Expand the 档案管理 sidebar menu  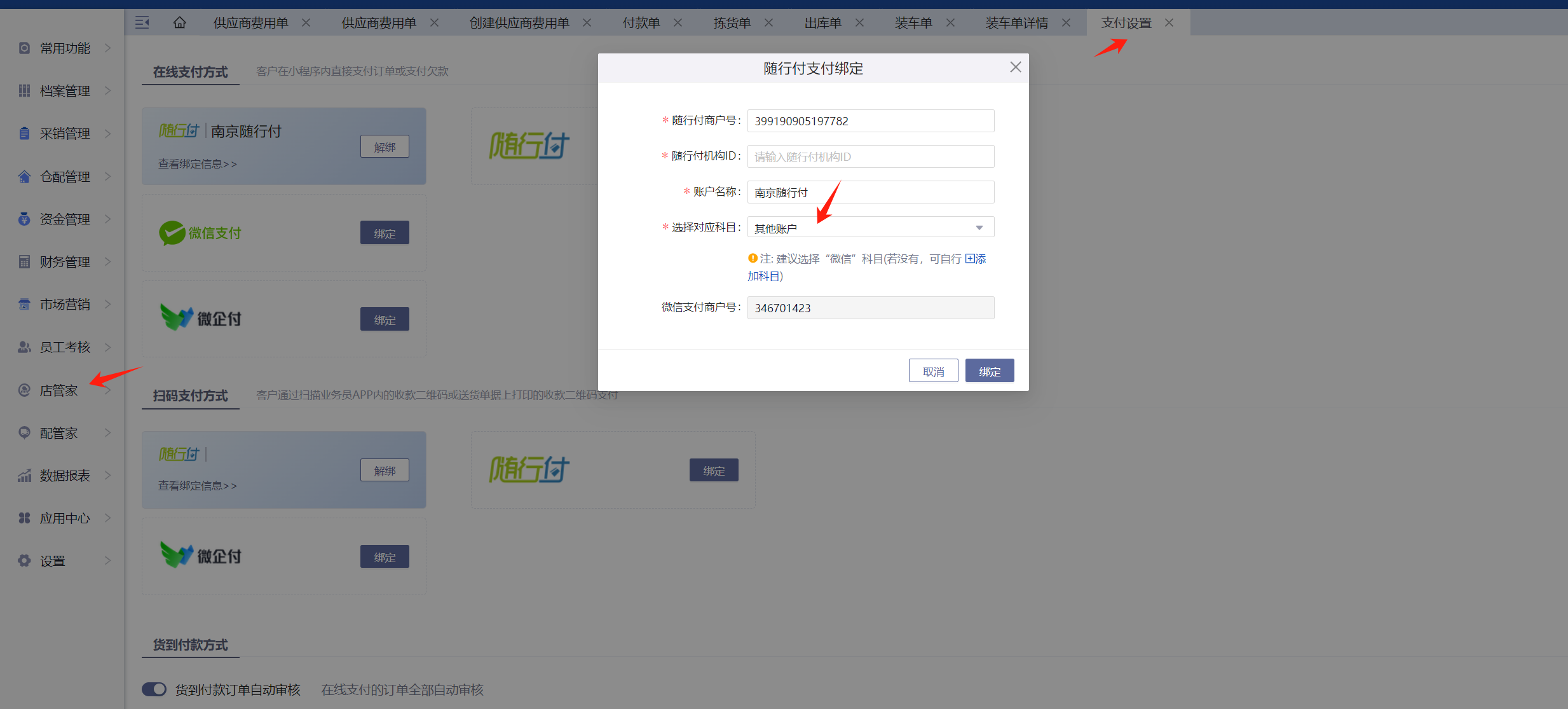[x=64, y=91]
